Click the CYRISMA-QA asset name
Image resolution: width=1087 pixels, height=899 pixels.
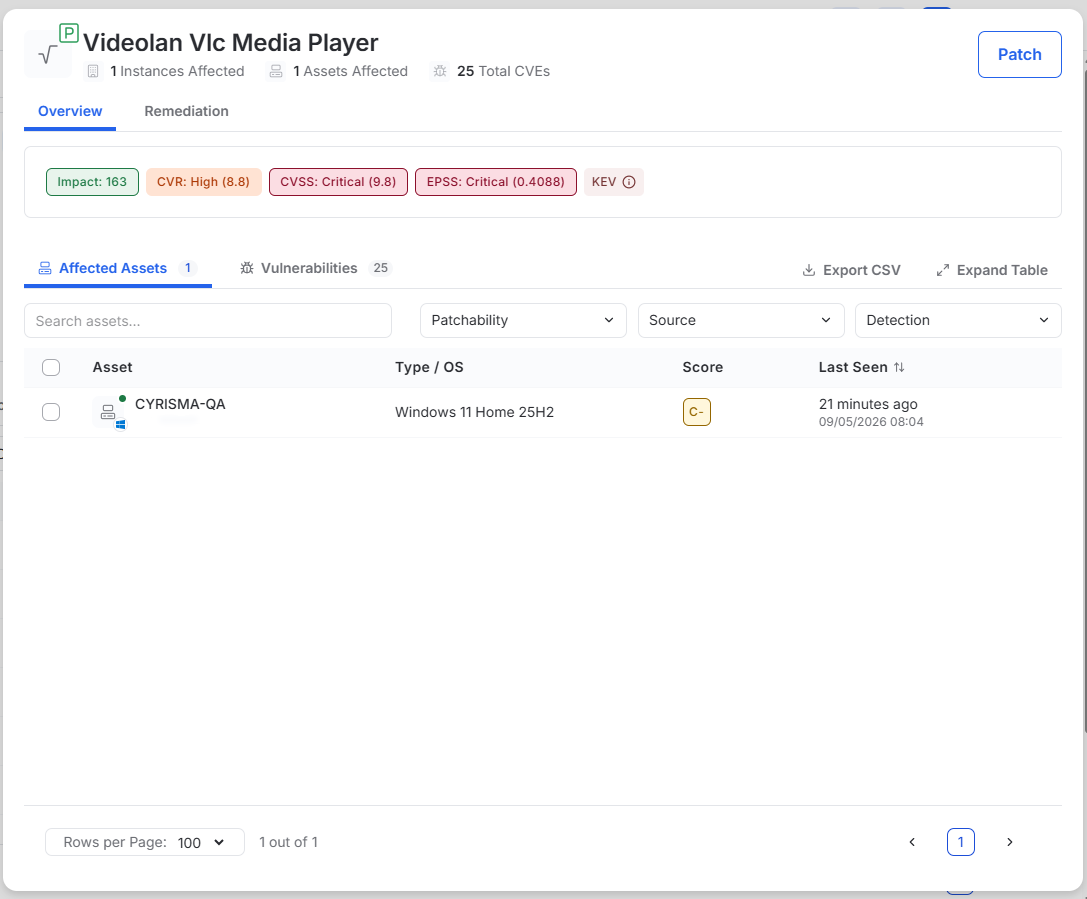click(180, 404)
